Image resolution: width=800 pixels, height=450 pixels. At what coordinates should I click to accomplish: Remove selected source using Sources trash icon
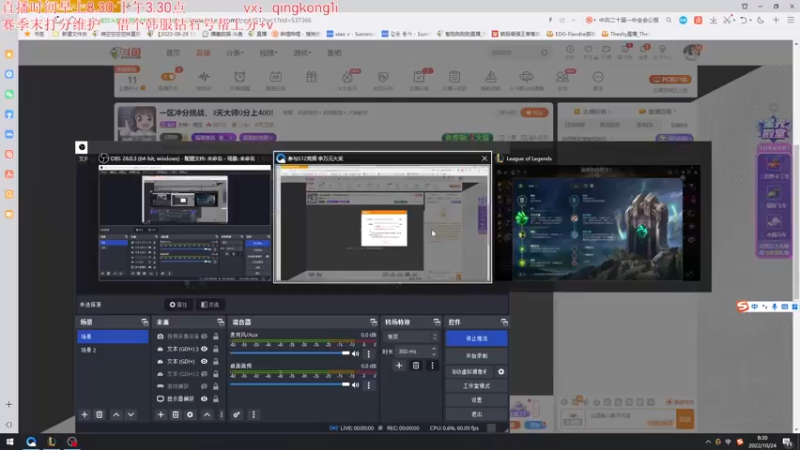176,415
